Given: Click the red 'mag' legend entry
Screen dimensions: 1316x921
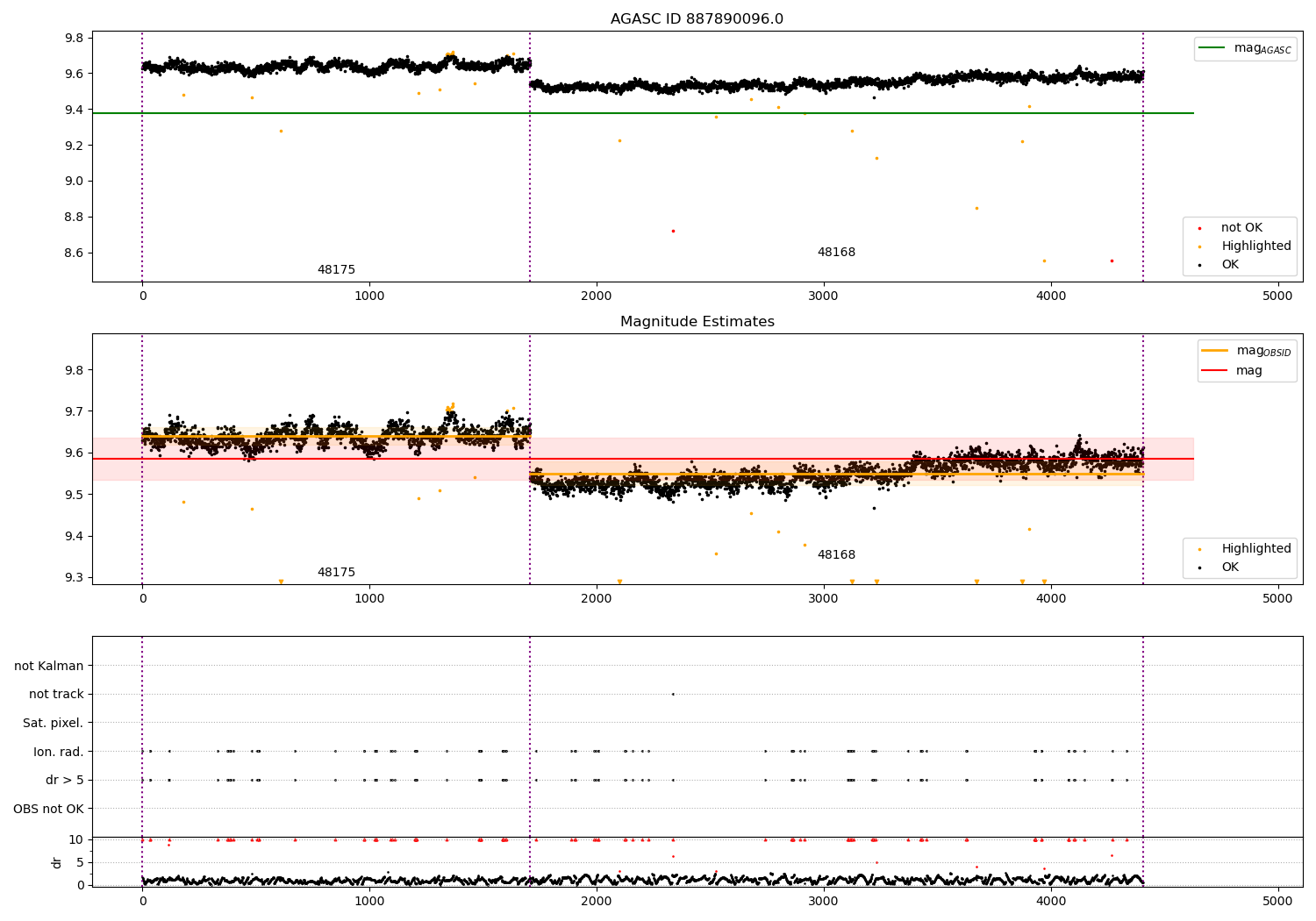Looking at the screenshot, I should [x=1233, y=371].
